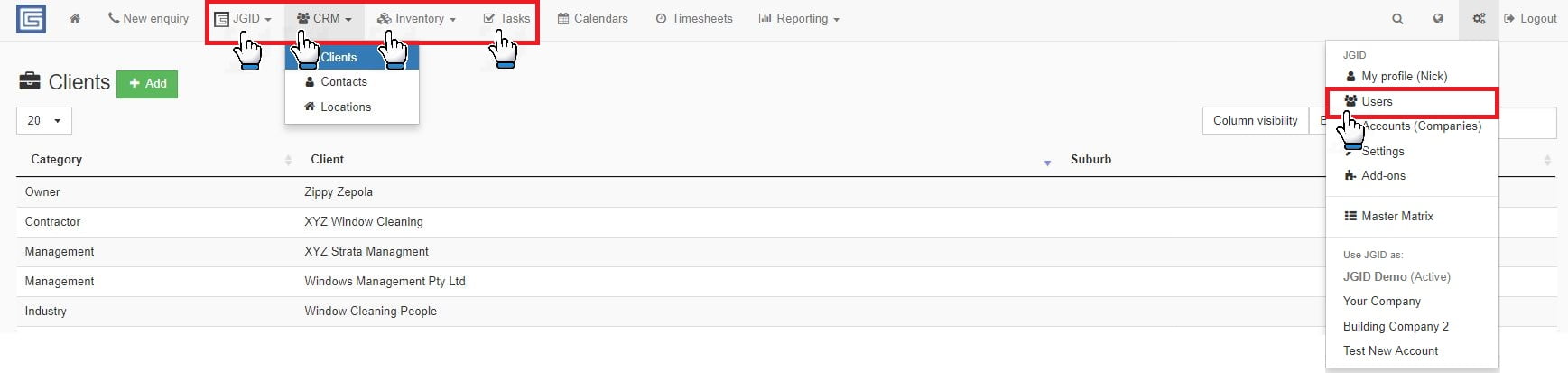Open the Zippy Zepola client row
This screenshot has width=1568, height=373.
[x=671, y=191]
